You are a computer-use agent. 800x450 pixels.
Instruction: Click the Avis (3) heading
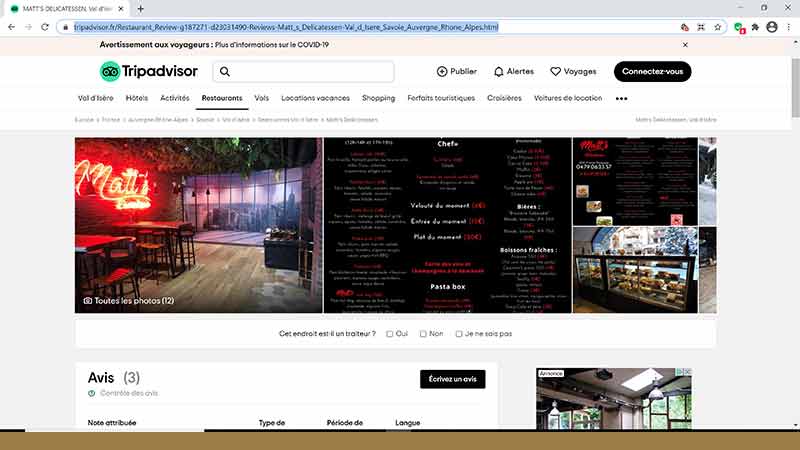[114, 378]
